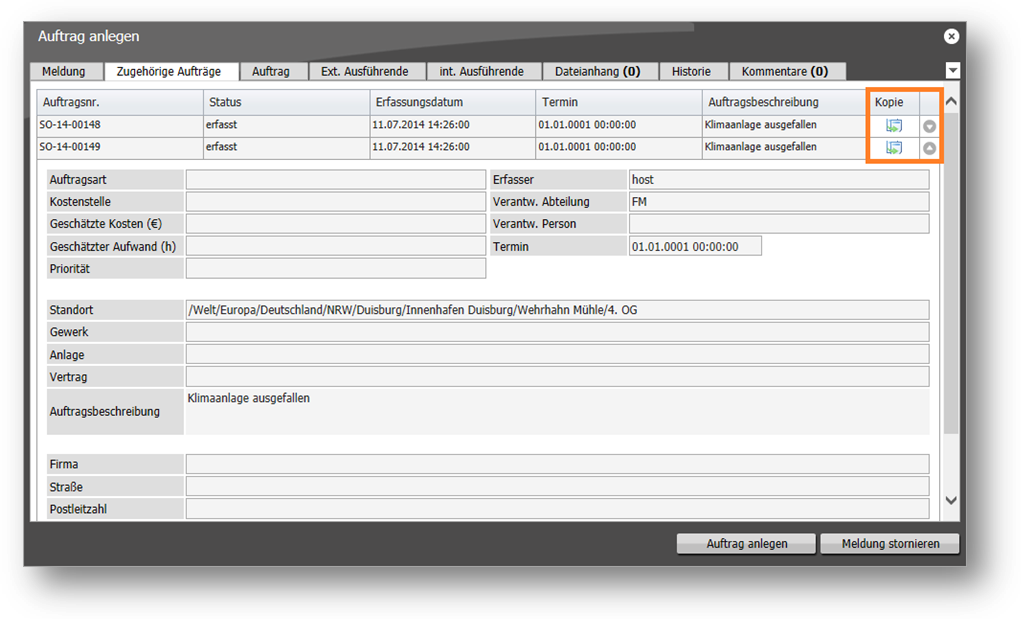Sort by the Auftragsnr. column header
Viewport: 1021px width, 619px height.
click(x=120, y=102)
